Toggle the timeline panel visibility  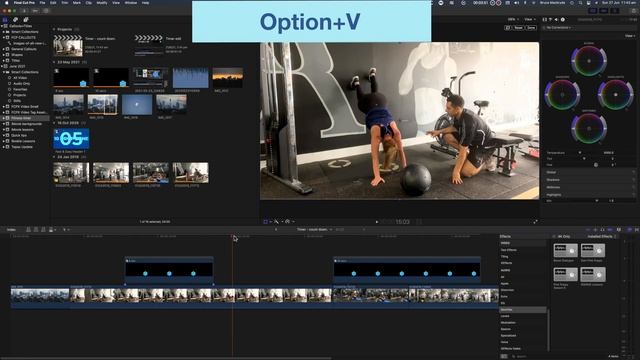pos(604,11)
